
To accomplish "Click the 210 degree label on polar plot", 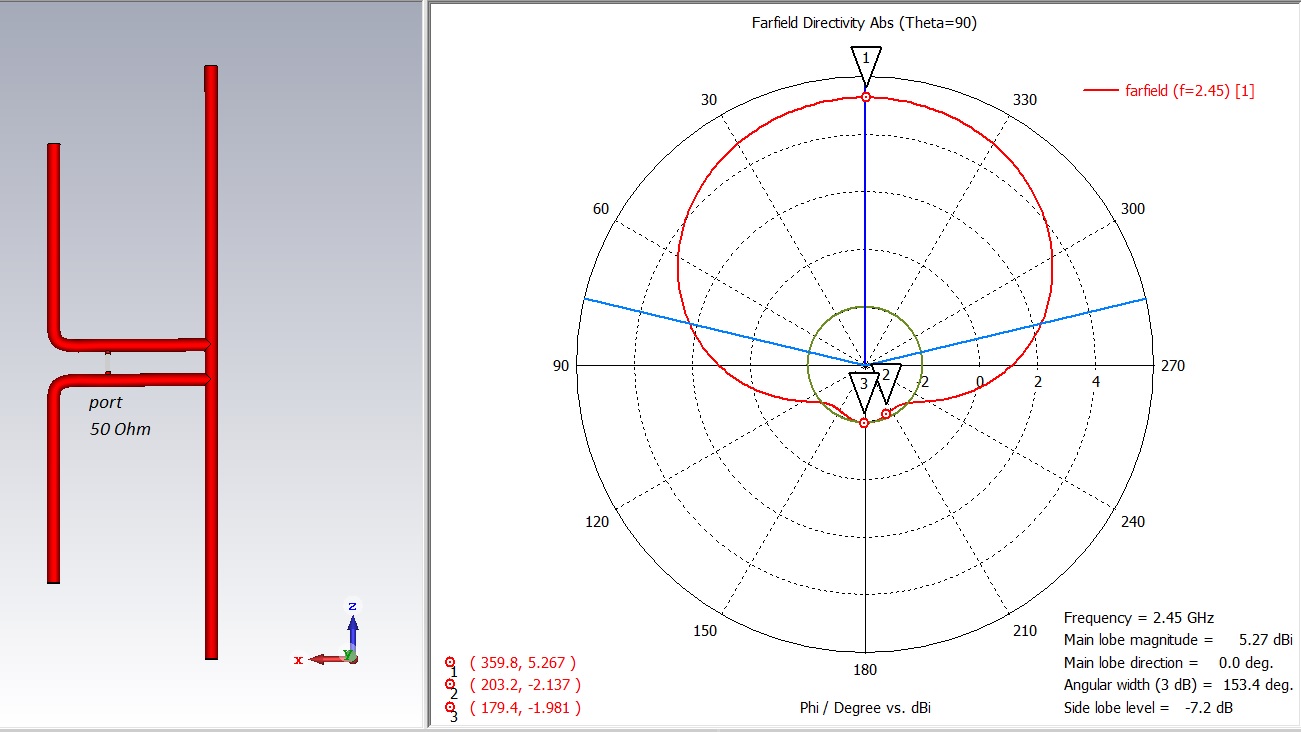I will pyautogui.click(x=1025, y=631).
